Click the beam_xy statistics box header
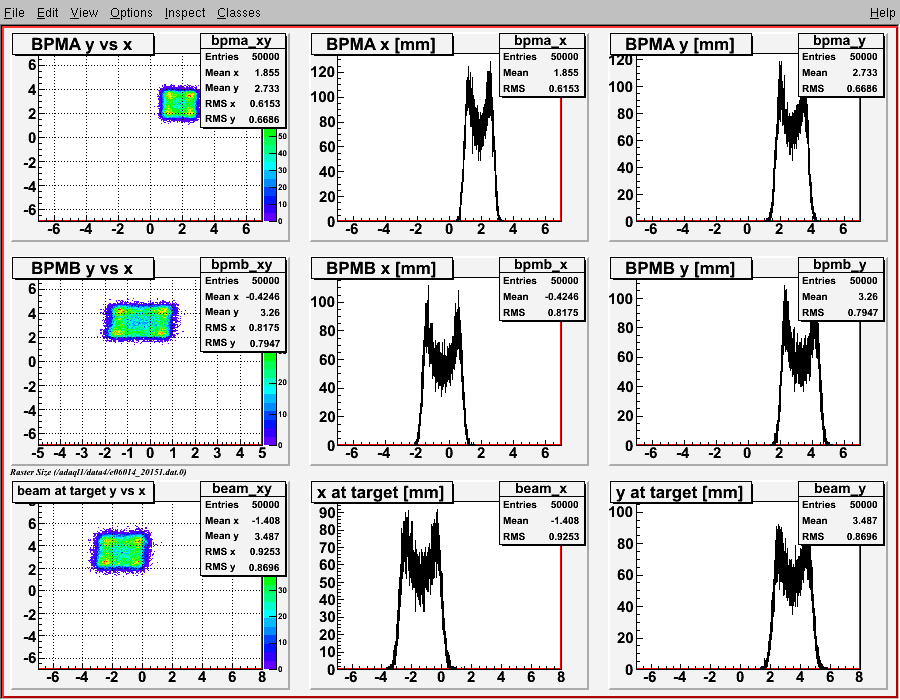 click(242, 488)
